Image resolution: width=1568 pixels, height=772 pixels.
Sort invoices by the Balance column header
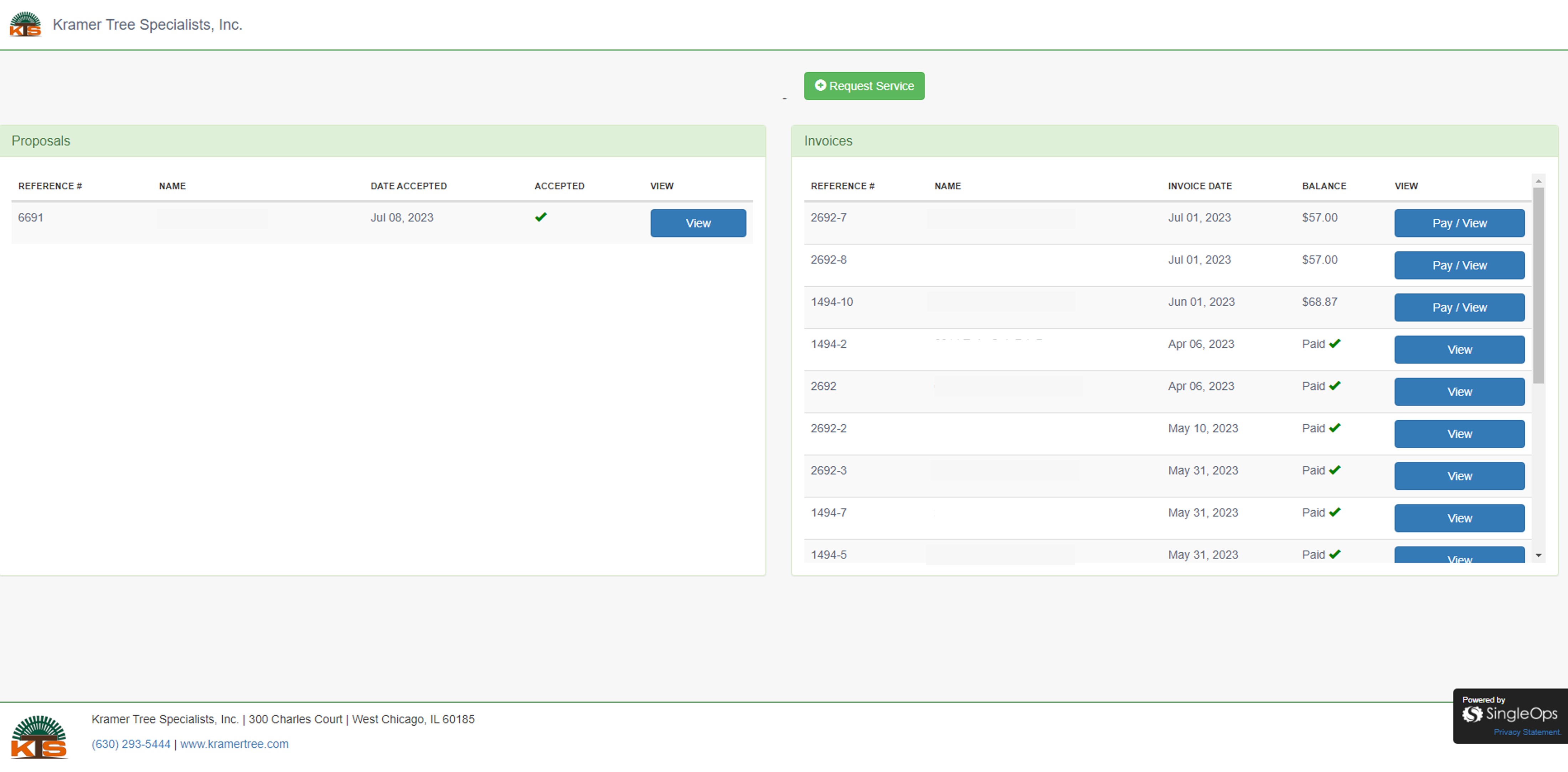coord(1324,186)
